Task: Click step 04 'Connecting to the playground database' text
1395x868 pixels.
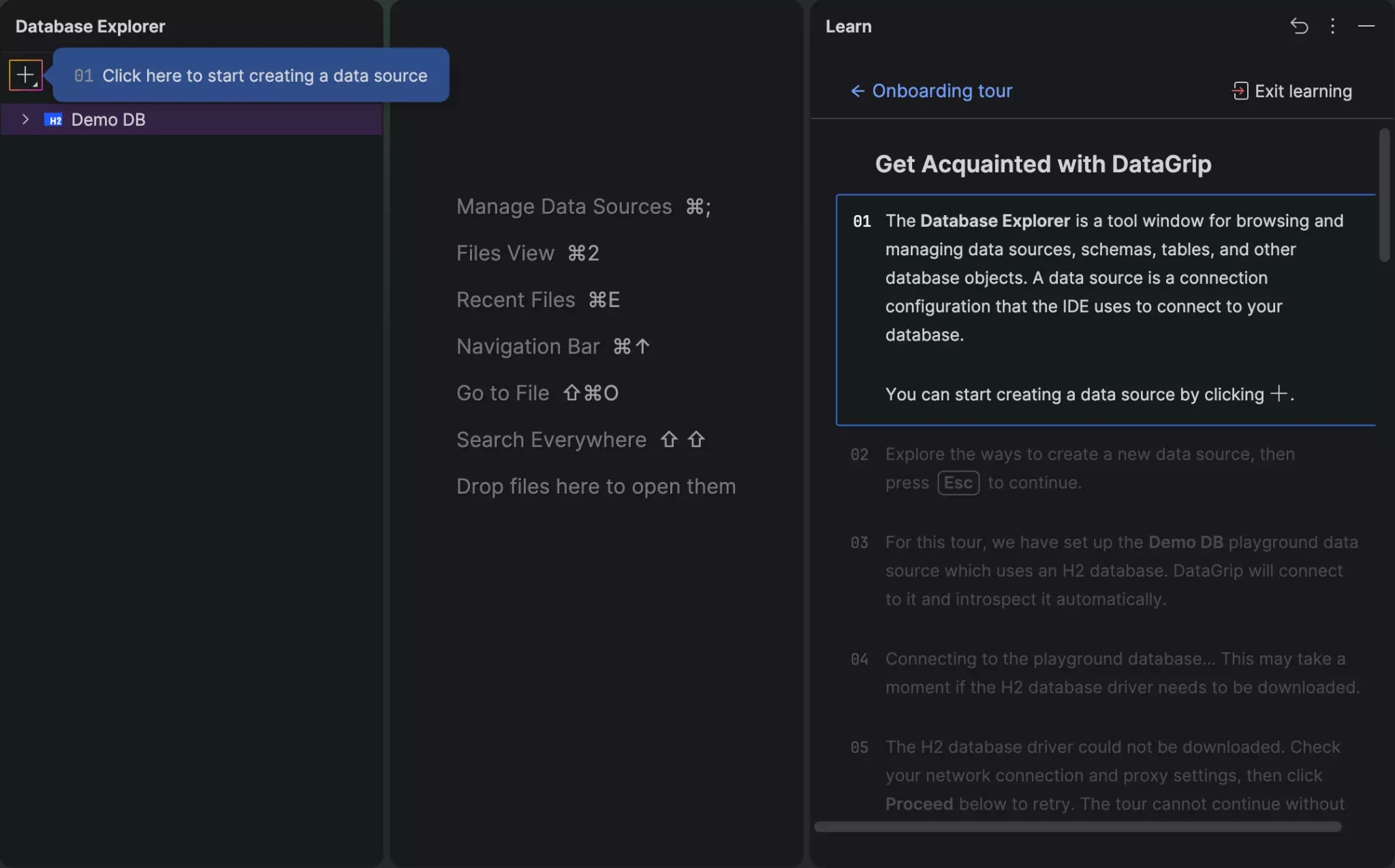Action: (1123, 673)
